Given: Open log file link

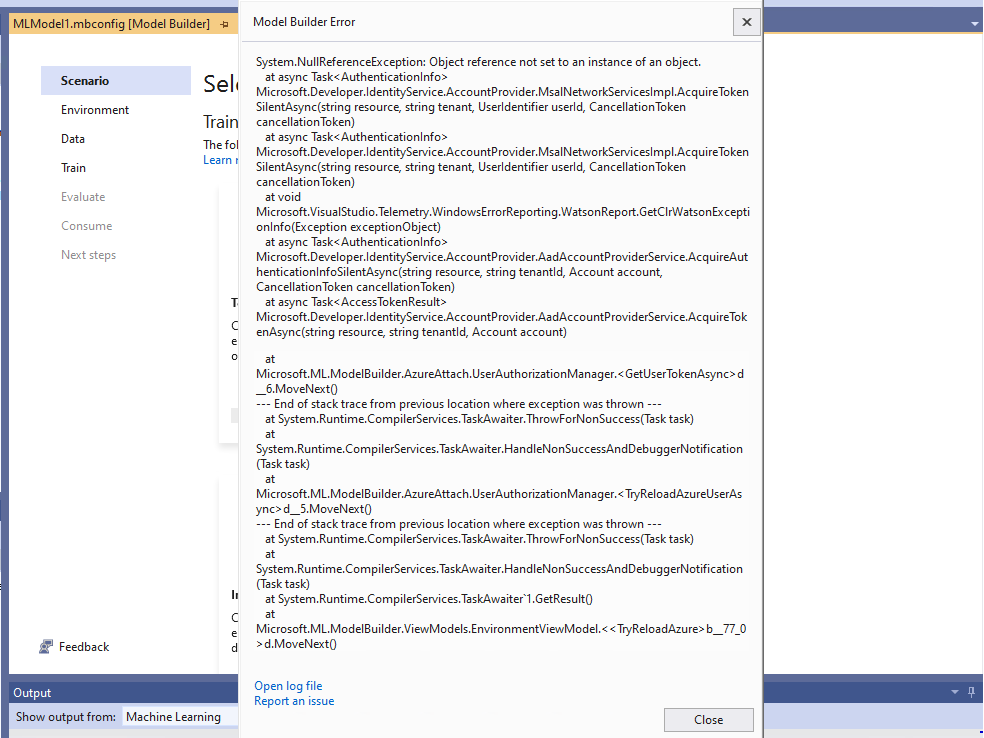Looking at the screenshot, I should [x=288, y=686].
